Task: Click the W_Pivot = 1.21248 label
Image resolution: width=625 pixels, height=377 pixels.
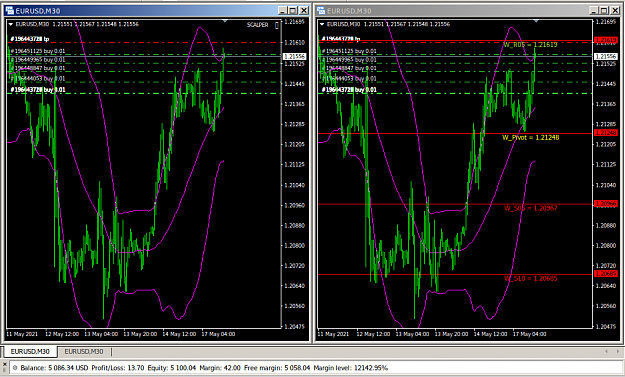Action: [x=531, y=137]
